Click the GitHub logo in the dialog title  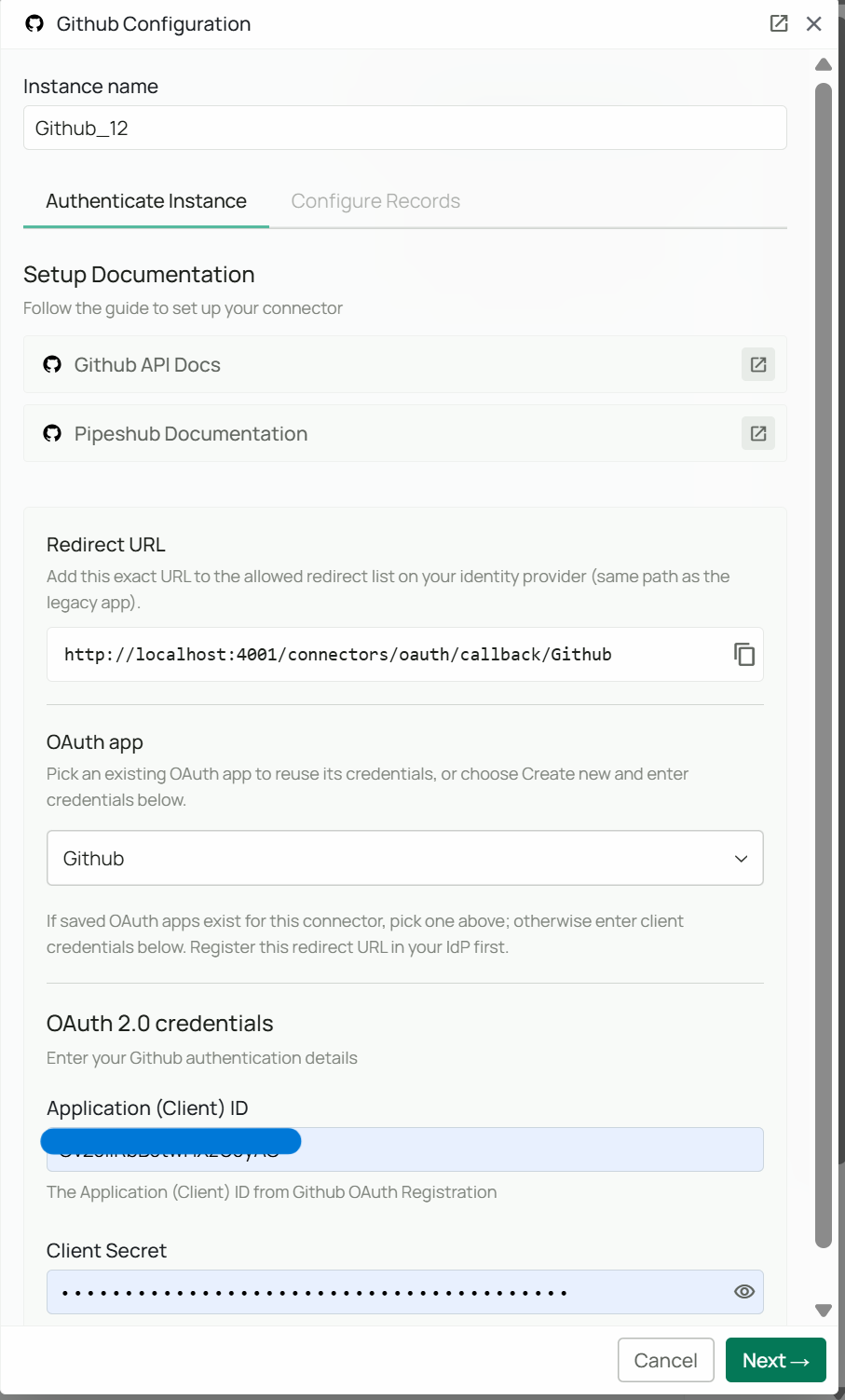coord(34,23)
